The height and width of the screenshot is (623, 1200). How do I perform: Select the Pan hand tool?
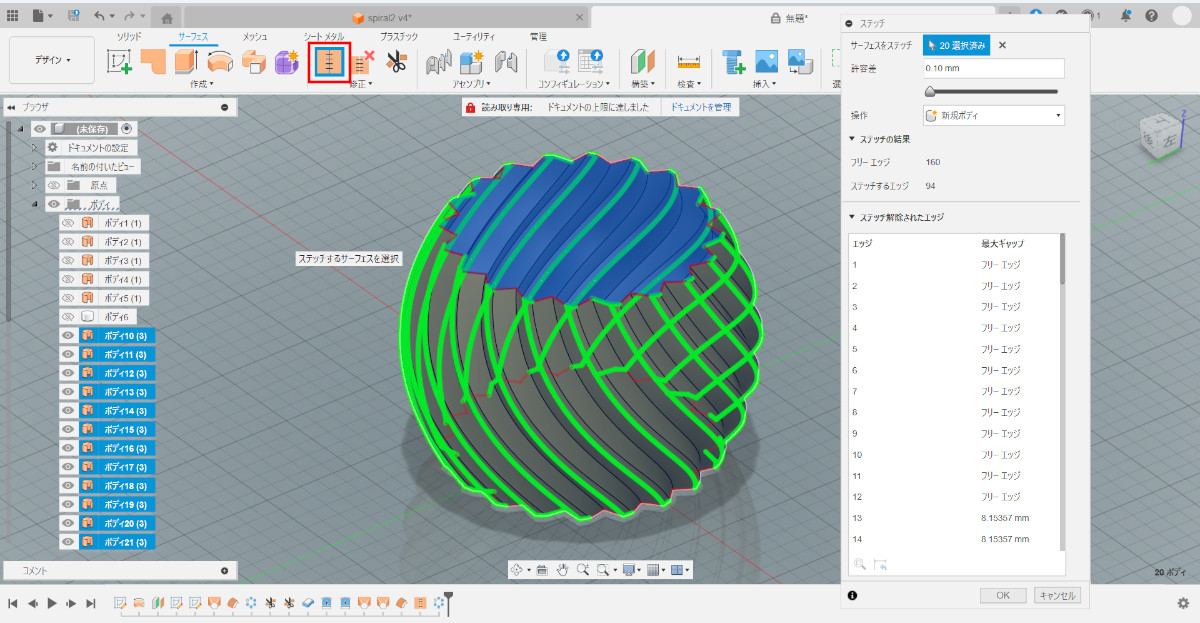pos(562,570)
